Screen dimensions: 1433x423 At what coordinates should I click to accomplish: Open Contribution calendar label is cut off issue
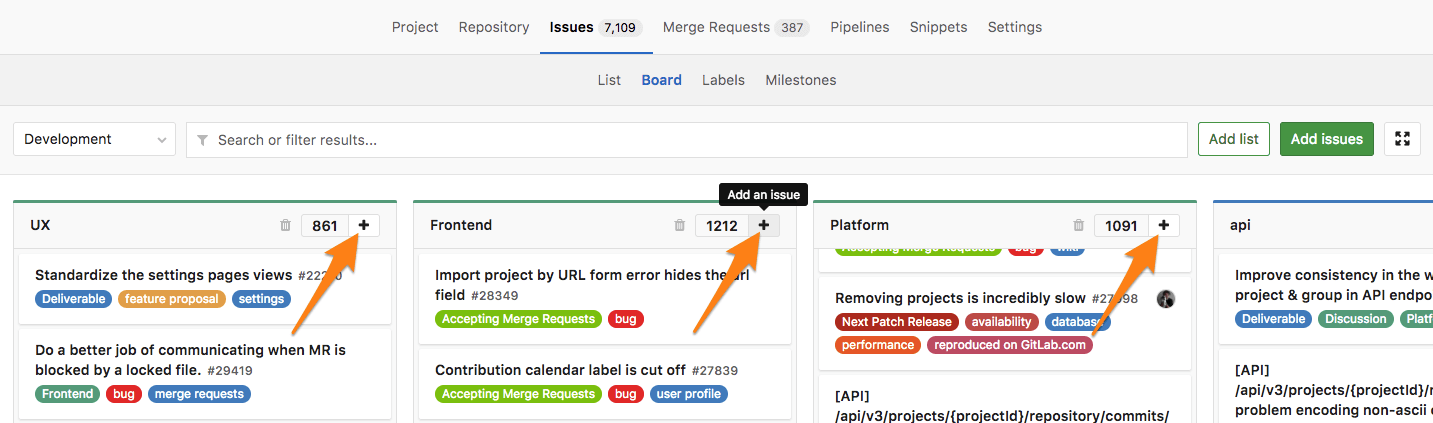click(x=560, y=370)
